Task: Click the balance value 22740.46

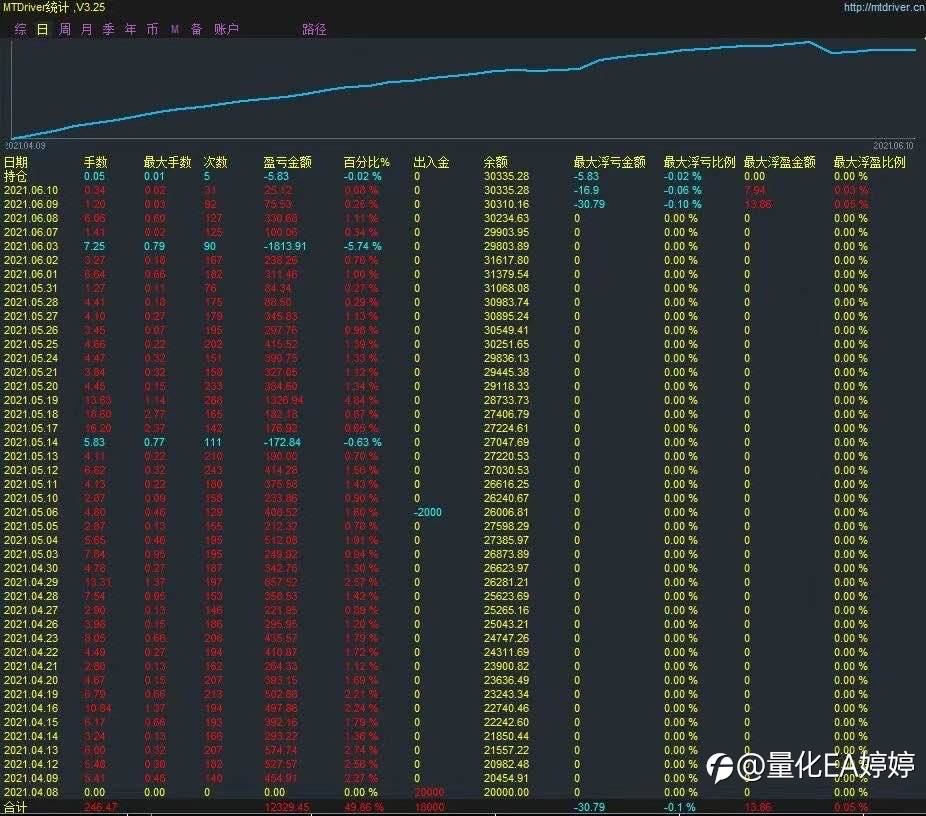Action: coord(506,709)
